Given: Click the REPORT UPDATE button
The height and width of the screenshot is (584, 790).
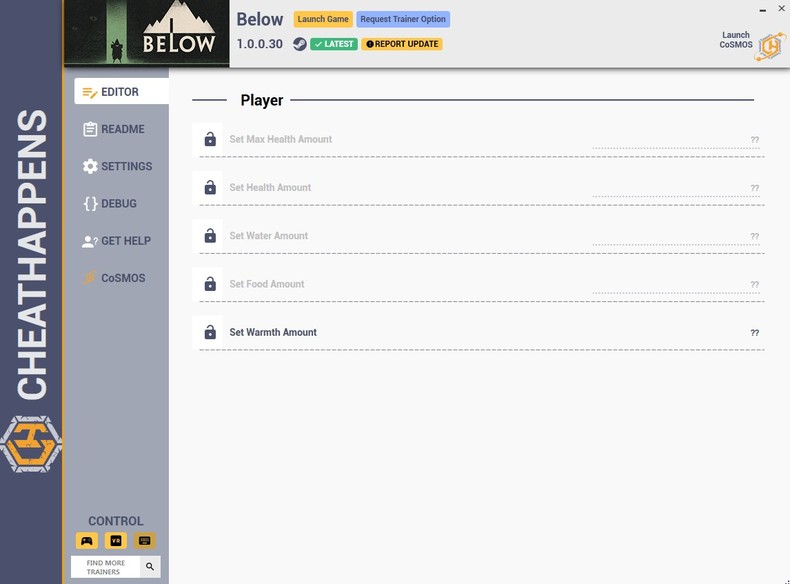Looking at the screenshot, I should (402, 44).
